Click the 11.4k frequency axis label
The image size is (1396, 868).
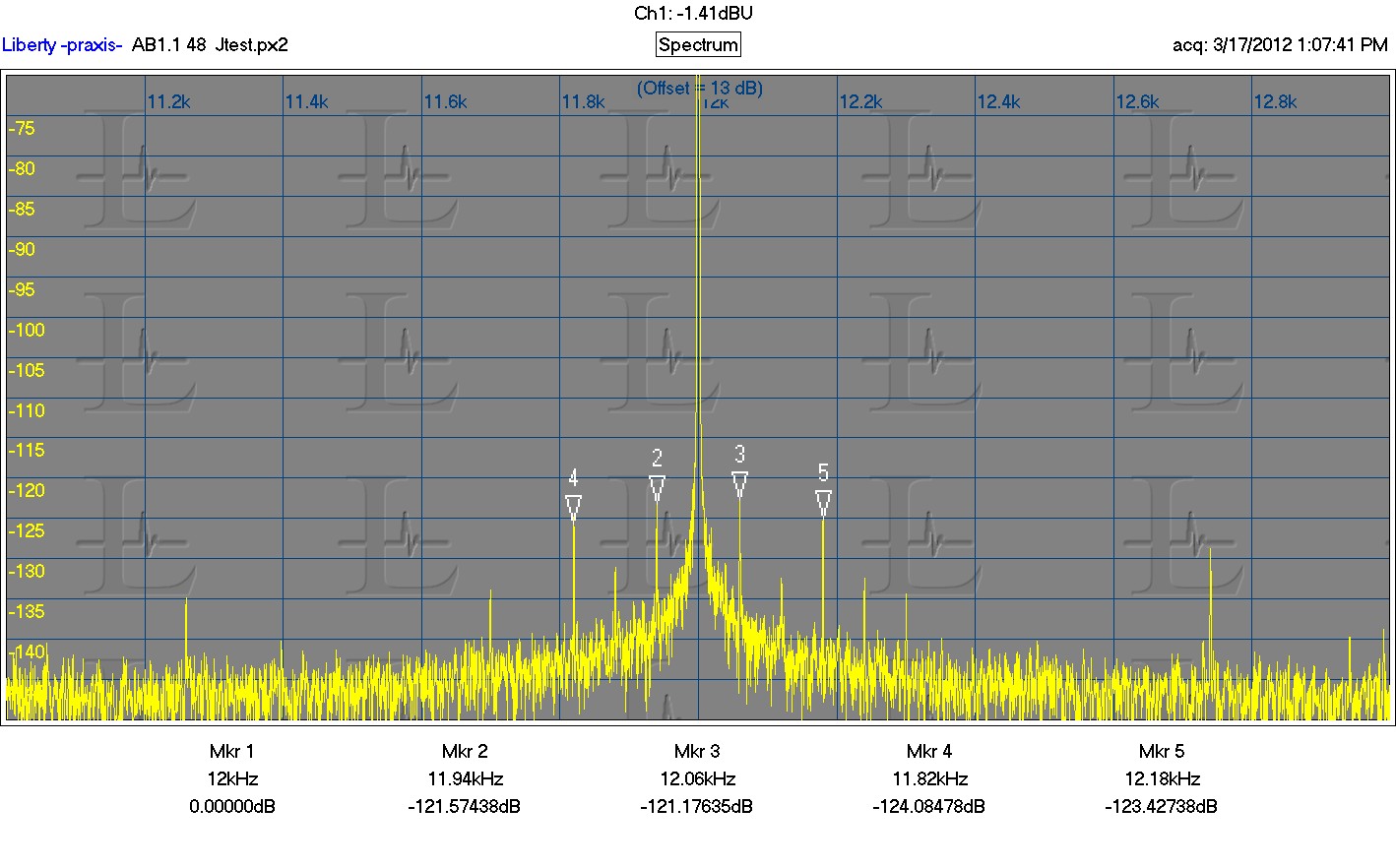[x=307, y=102]
